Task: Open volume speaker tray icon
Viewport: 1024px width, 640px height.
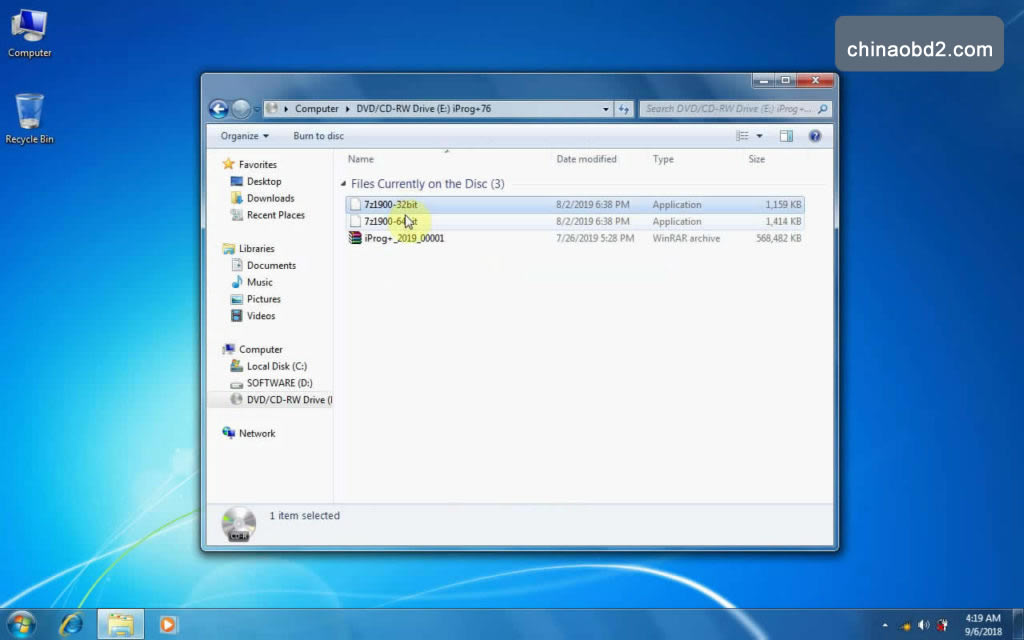Action: pos(923,625)
